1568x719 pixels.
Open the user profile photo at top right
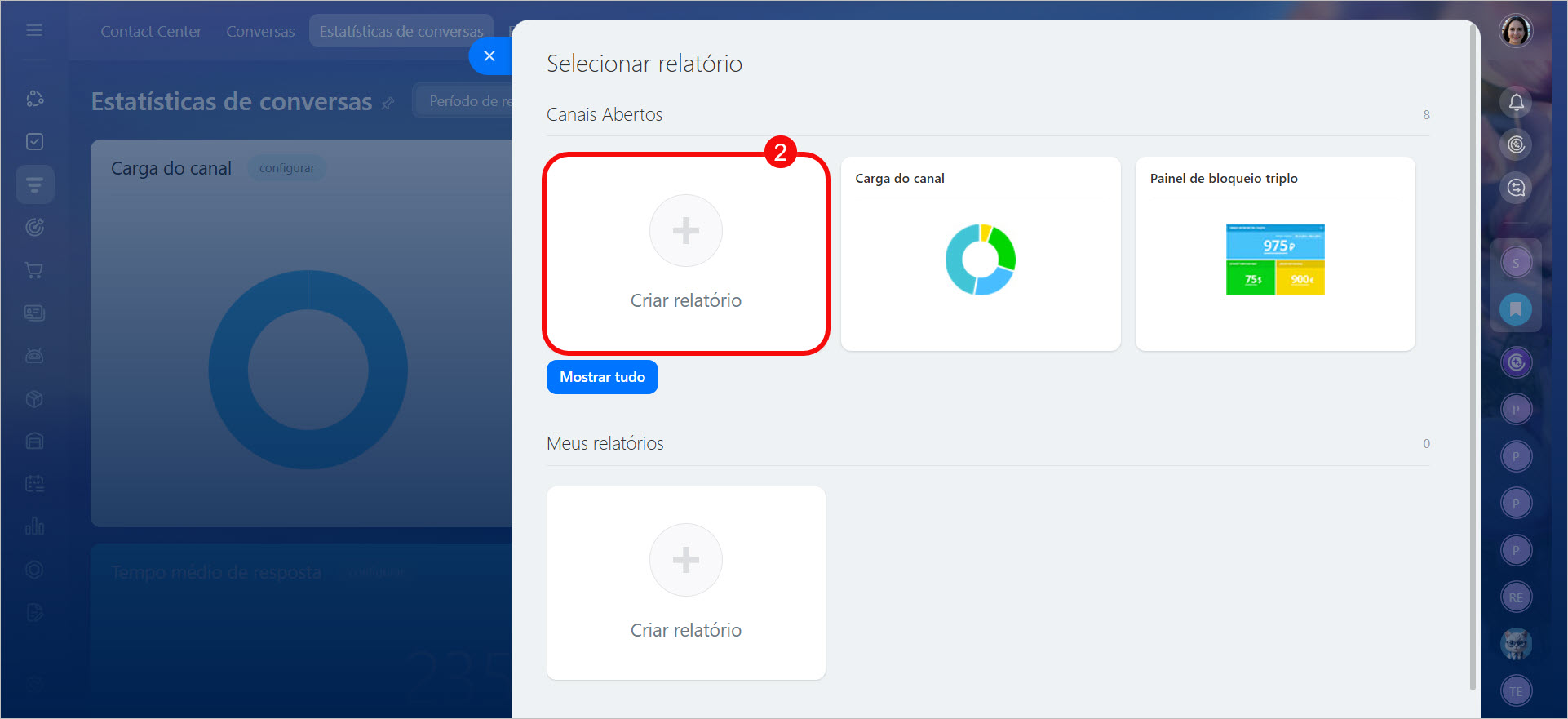(1516, 31)
